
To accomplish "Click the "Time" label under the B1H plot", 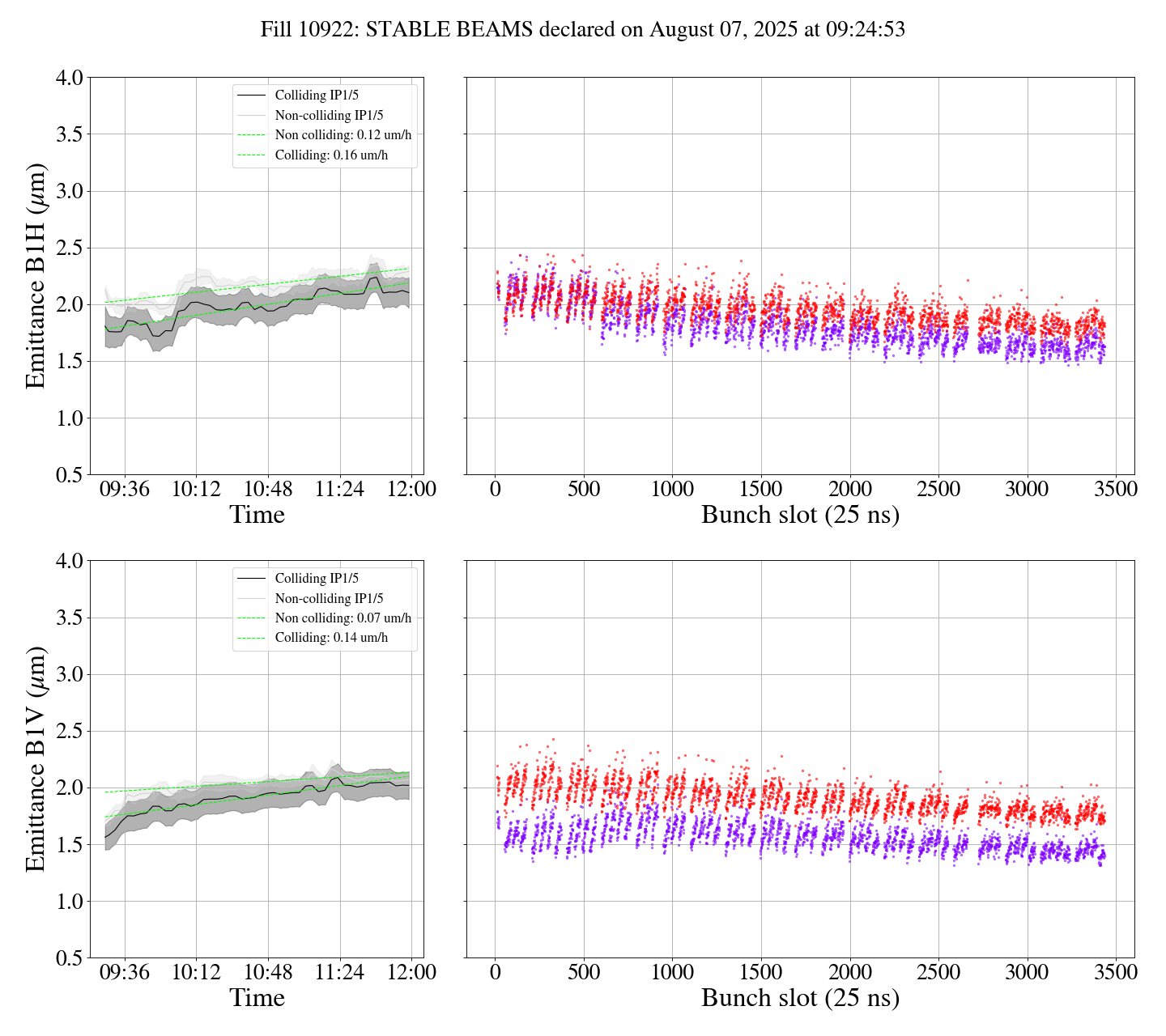I will coord(257,515).
